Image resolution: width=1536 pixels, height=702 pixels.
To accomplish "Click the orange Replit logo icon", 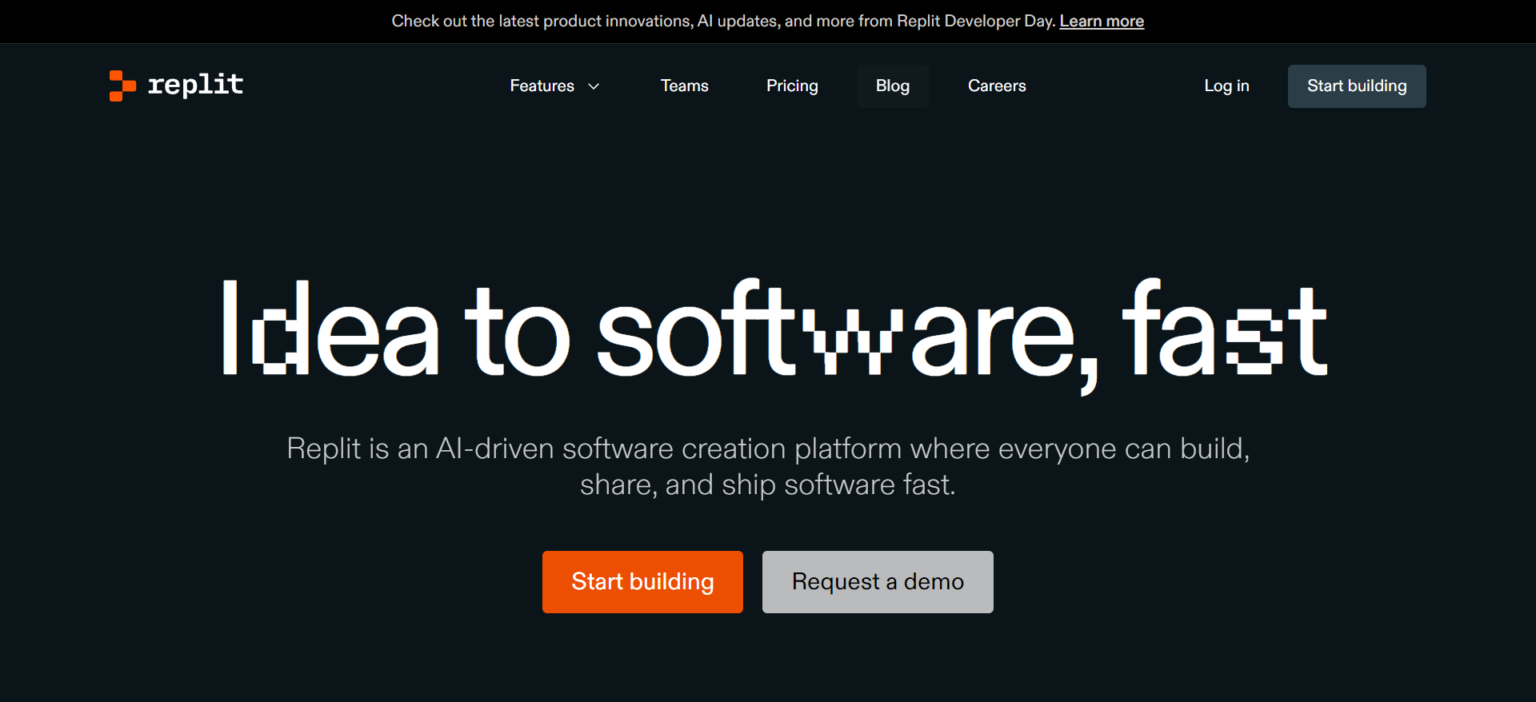I will (x=121, y=85).
